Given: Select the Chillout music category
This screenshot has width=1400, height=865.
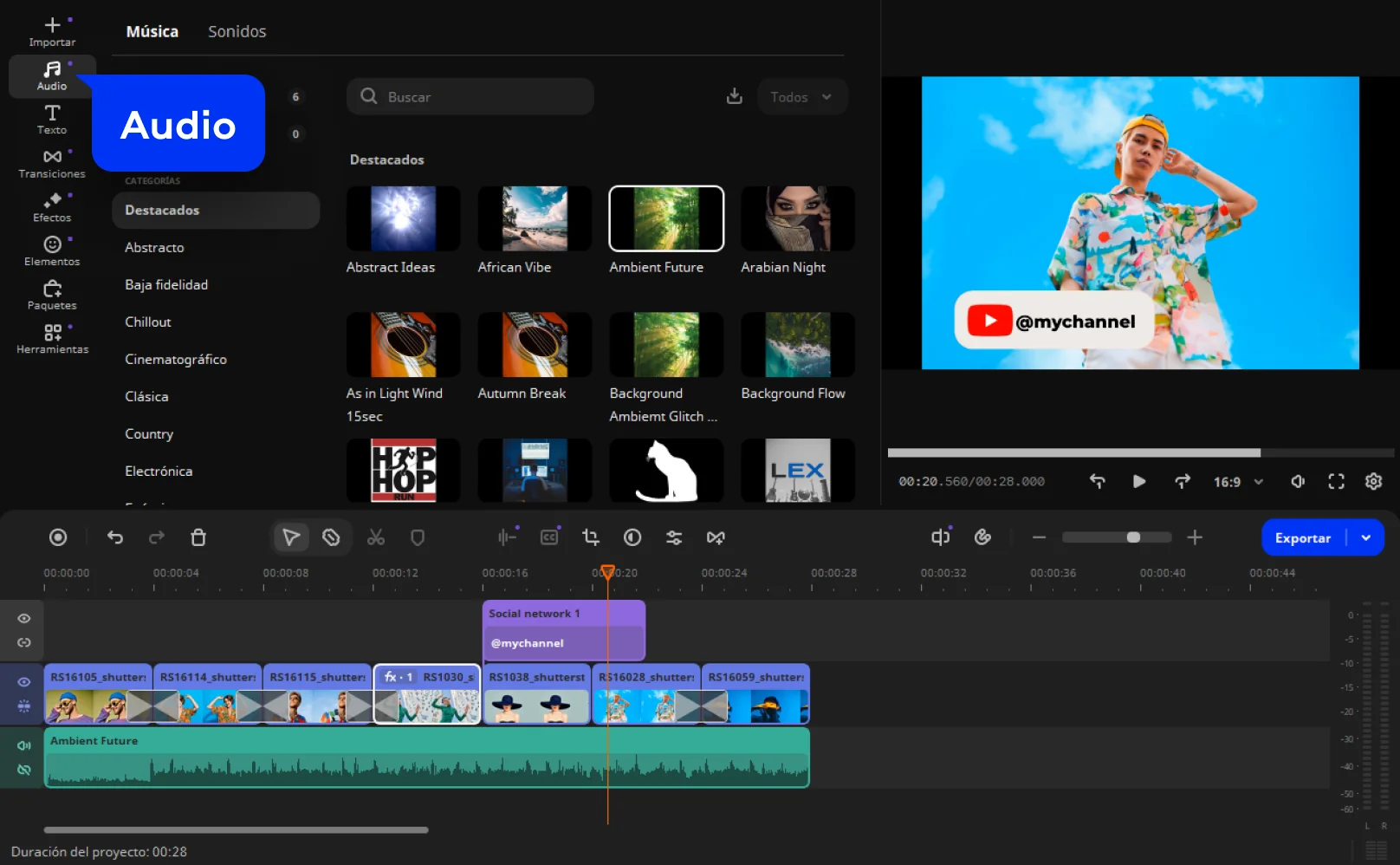Looking at the screenshot, I should pos(148,322).
